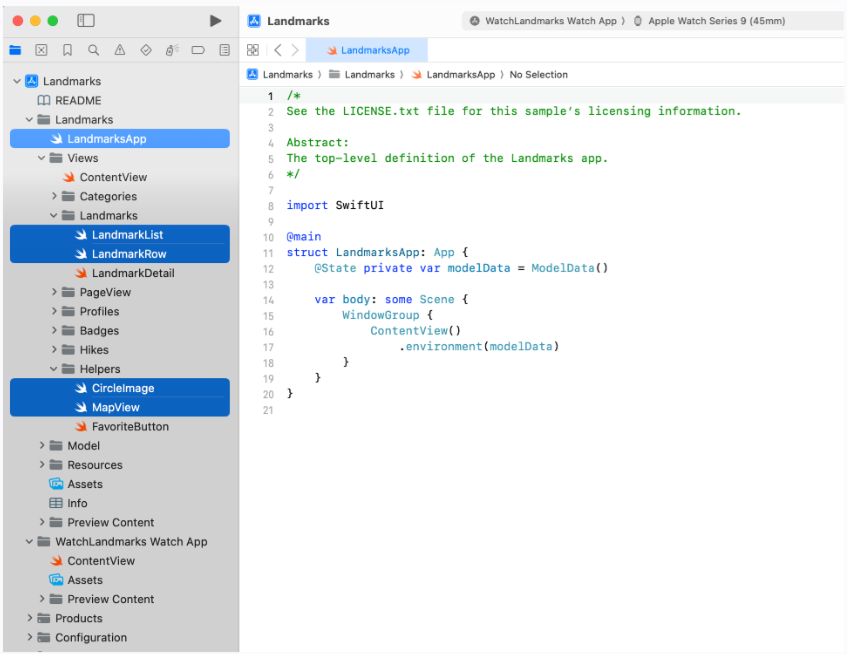Screen dimensions: 847x654
Task: Expand the Configuration folder
Action: coord(29,637)
